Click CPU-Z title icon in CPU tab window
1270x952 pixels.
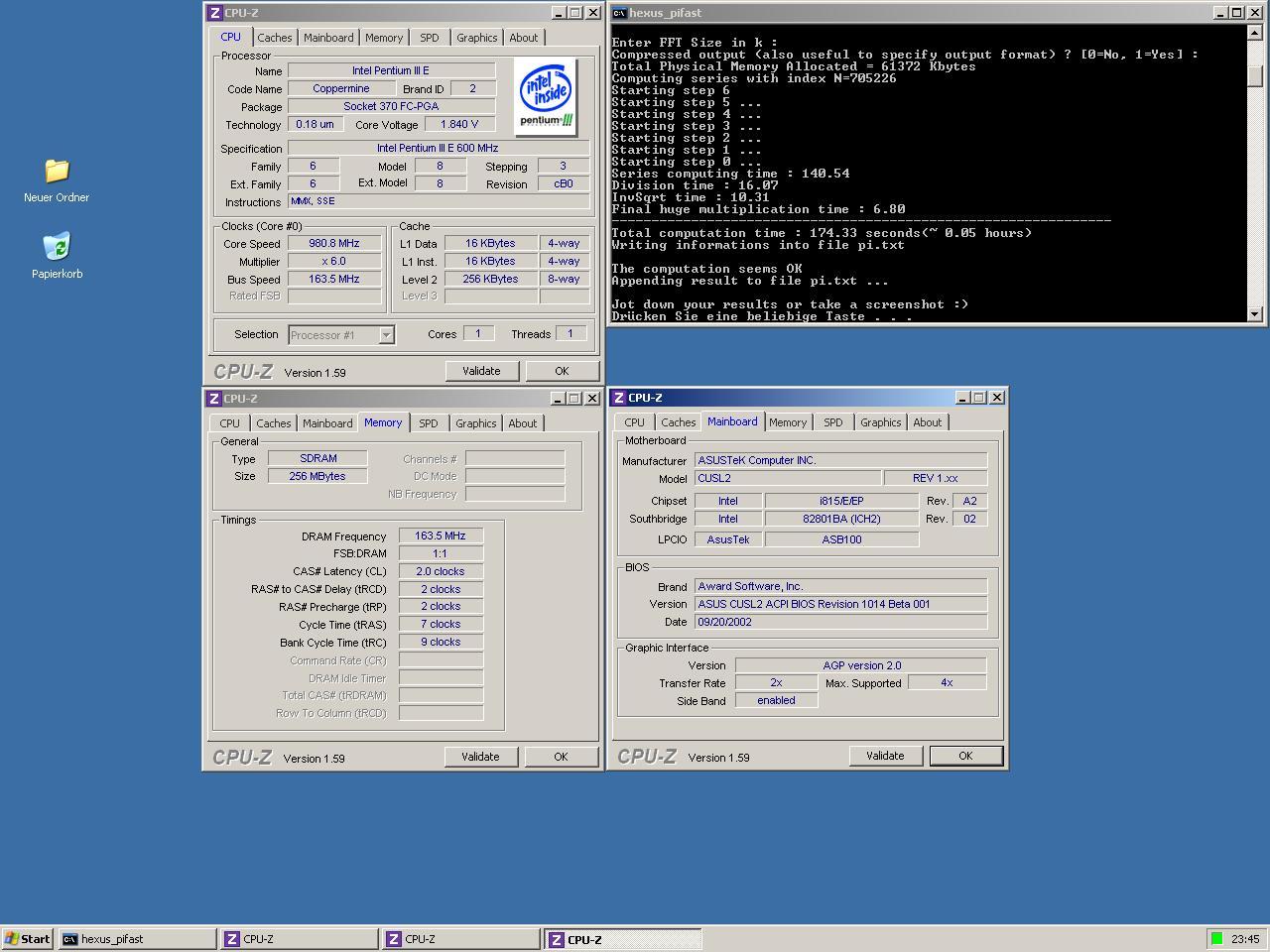coord(214,13)
